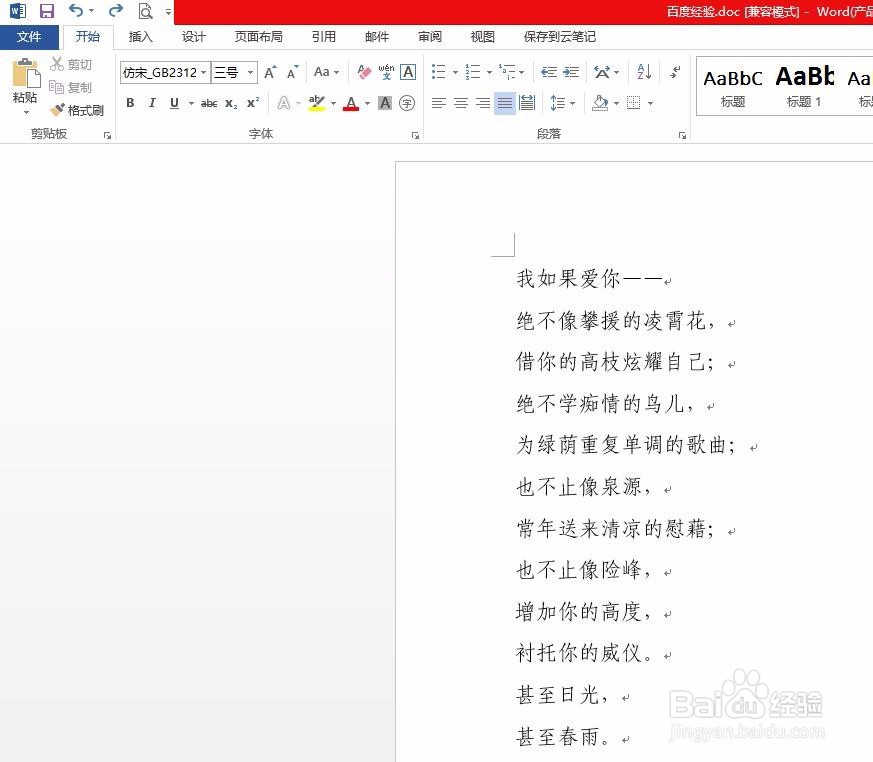The image size is (873, 762).
Task: Activate the 格式刷 format painter
Action: (x=77, y=110)
